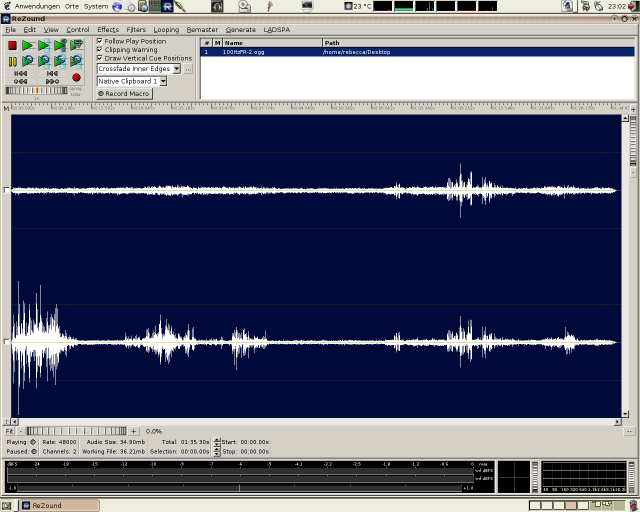Open crossfade settings ellipsis button

click(188, 69)
